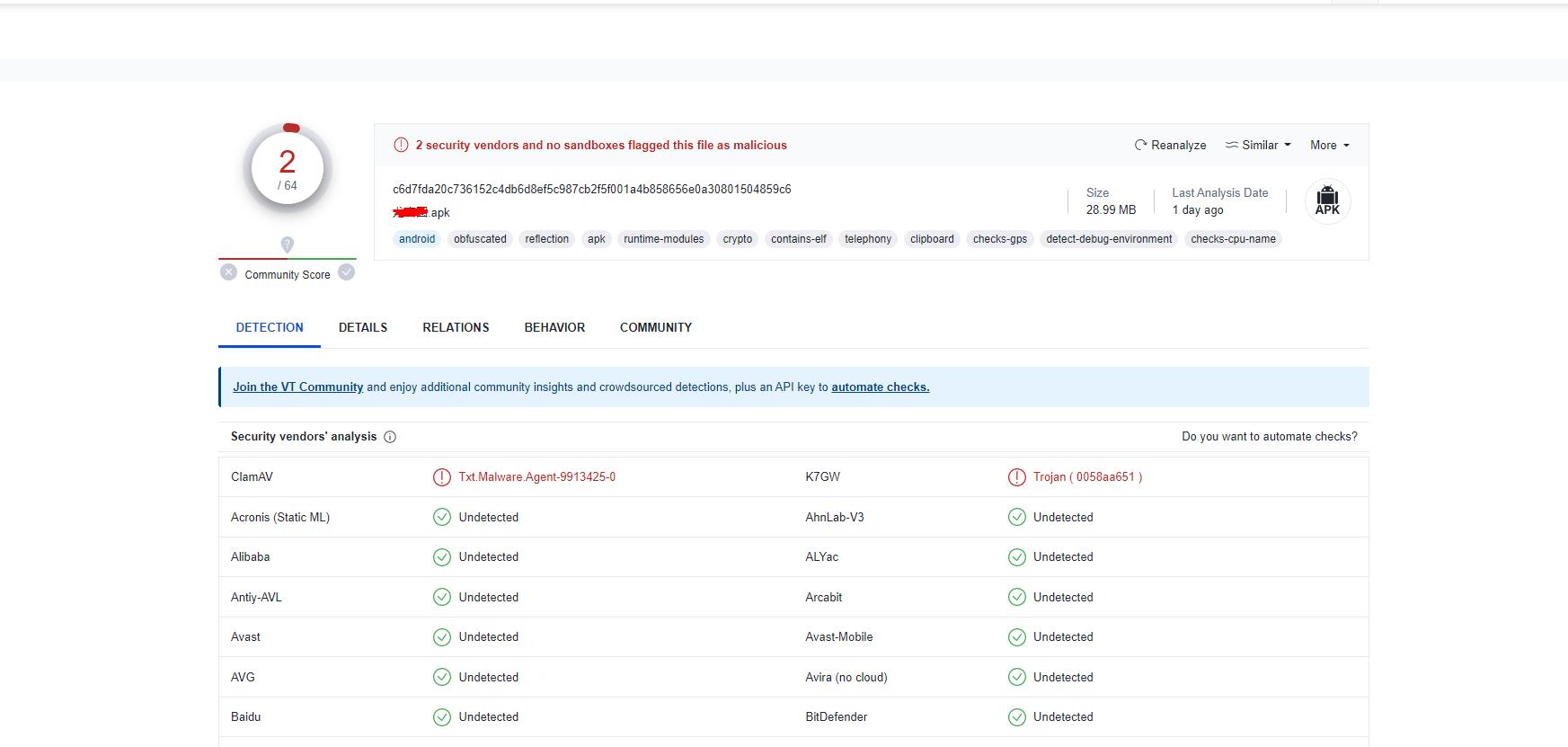Click the APK file type icon
1568x747 pixels.
coord(1327,200)
